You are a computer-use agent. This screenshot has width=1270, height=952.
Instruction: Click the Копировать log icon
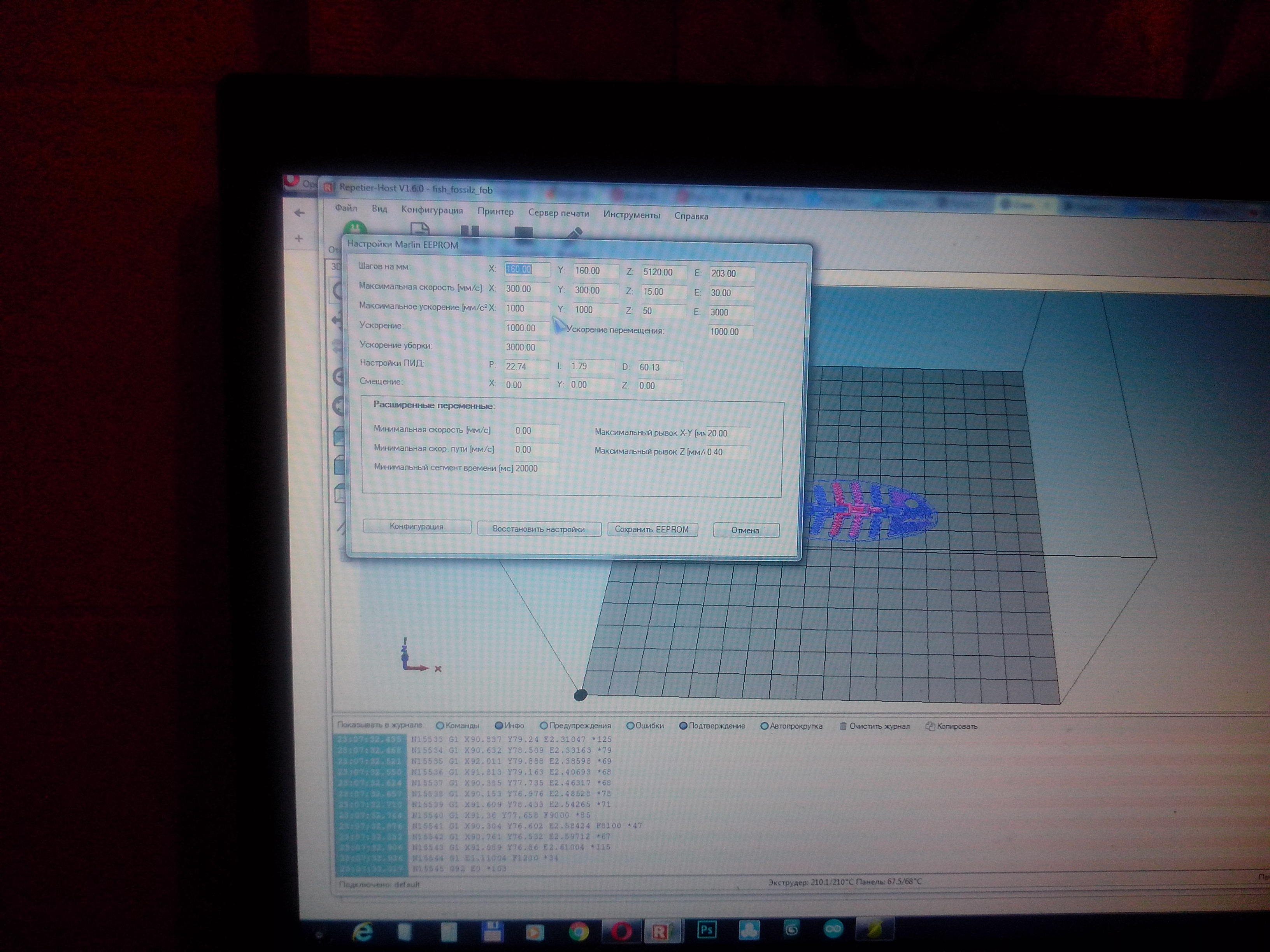coord(930,726)
